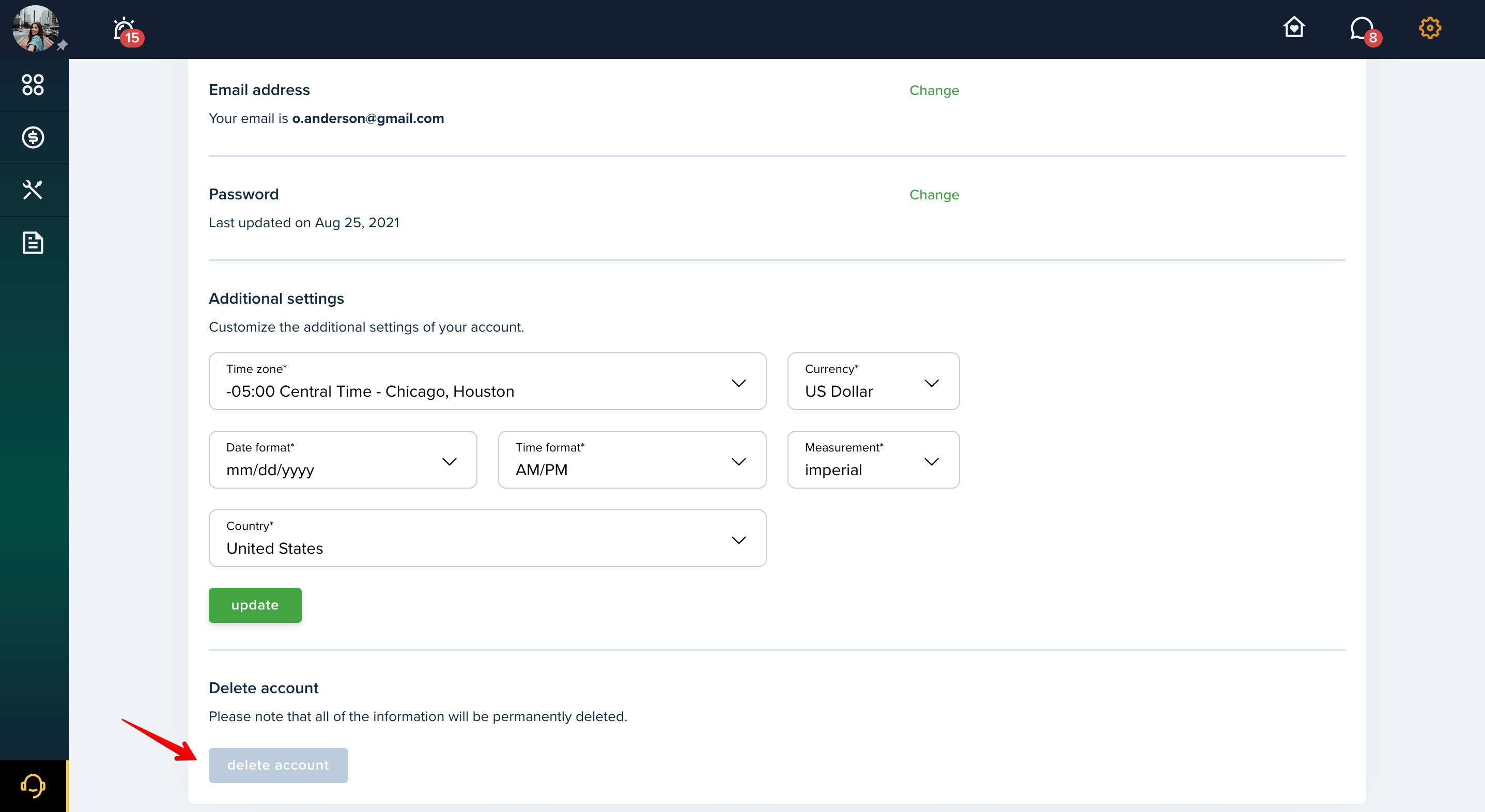The height and width of the screenshot is (812, 1485).
Task: Click the permanently deleted warning text
Action: [x=418, y=716]
